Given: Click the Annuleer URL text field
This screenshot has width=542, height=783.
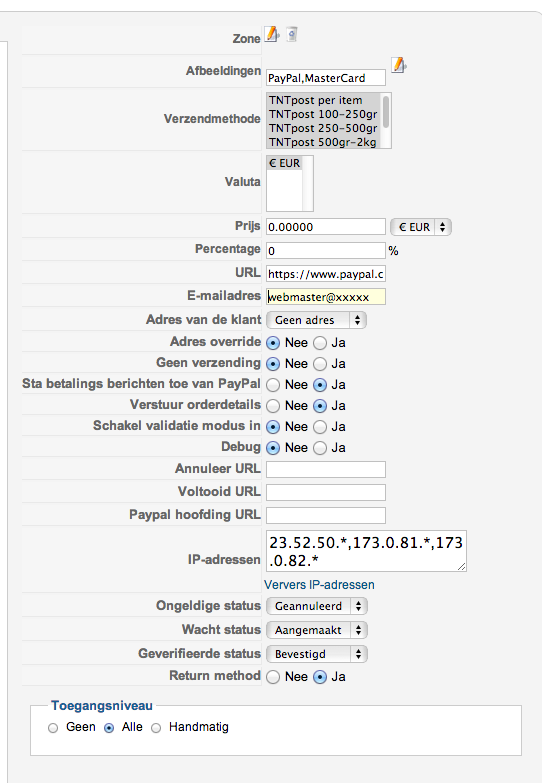Looking at the screenshot, I should pos(326,469).
